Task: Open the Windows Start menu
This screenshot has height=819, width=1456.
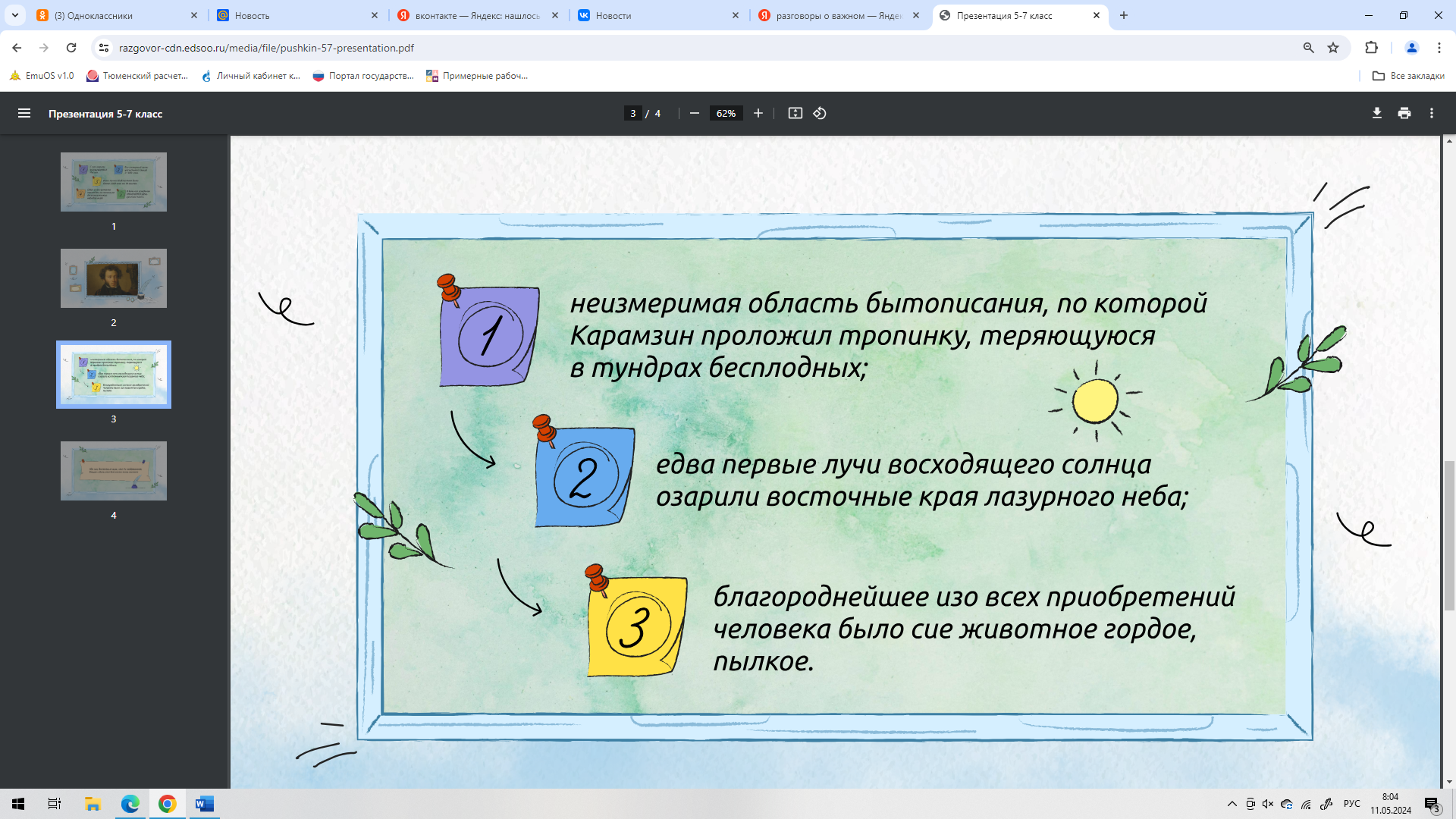Action: click(x=18, y=804)
